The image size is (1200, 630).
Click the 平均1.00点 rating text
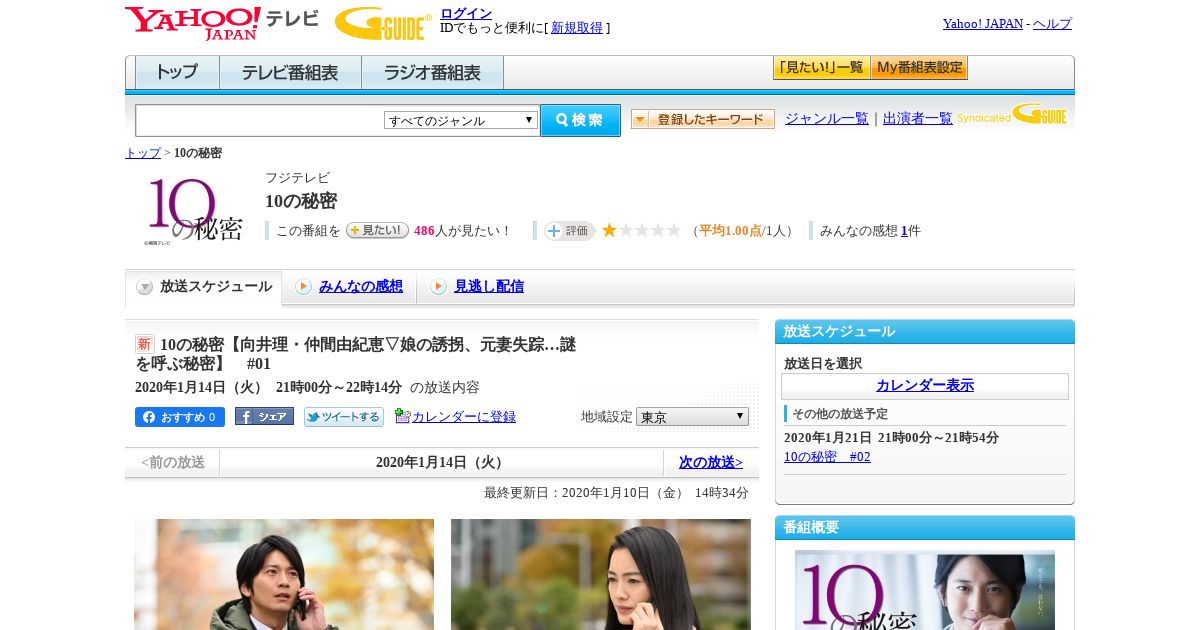point(730,231)
